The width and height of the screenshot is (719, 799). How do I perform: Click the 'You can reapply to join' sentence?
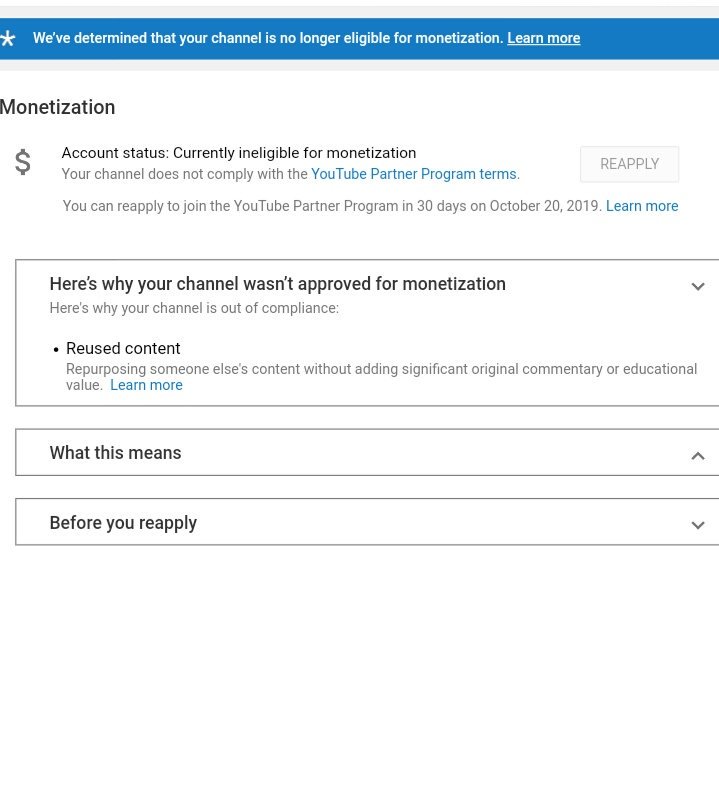coord(332,206)
